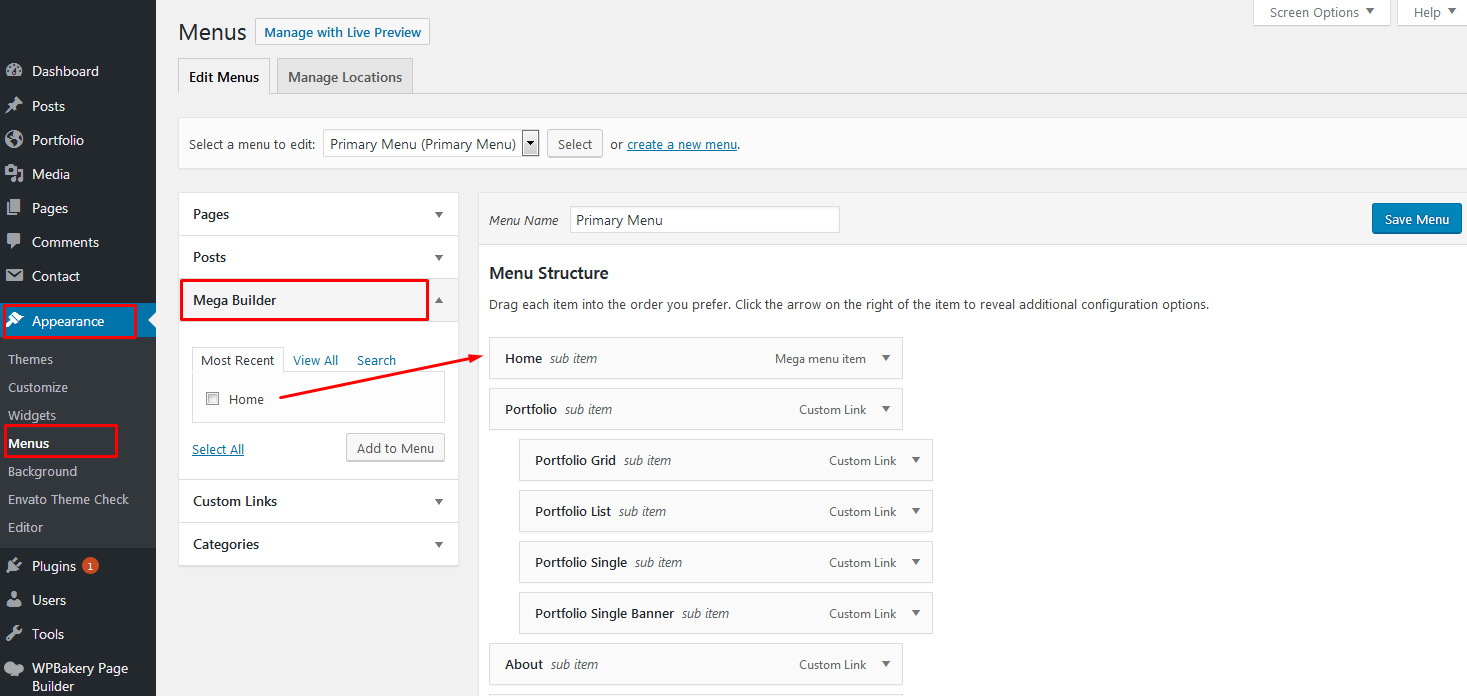1467x696 pixels.
Task: Click the Tools wrench icon
Action: click(x=14, y=634)
